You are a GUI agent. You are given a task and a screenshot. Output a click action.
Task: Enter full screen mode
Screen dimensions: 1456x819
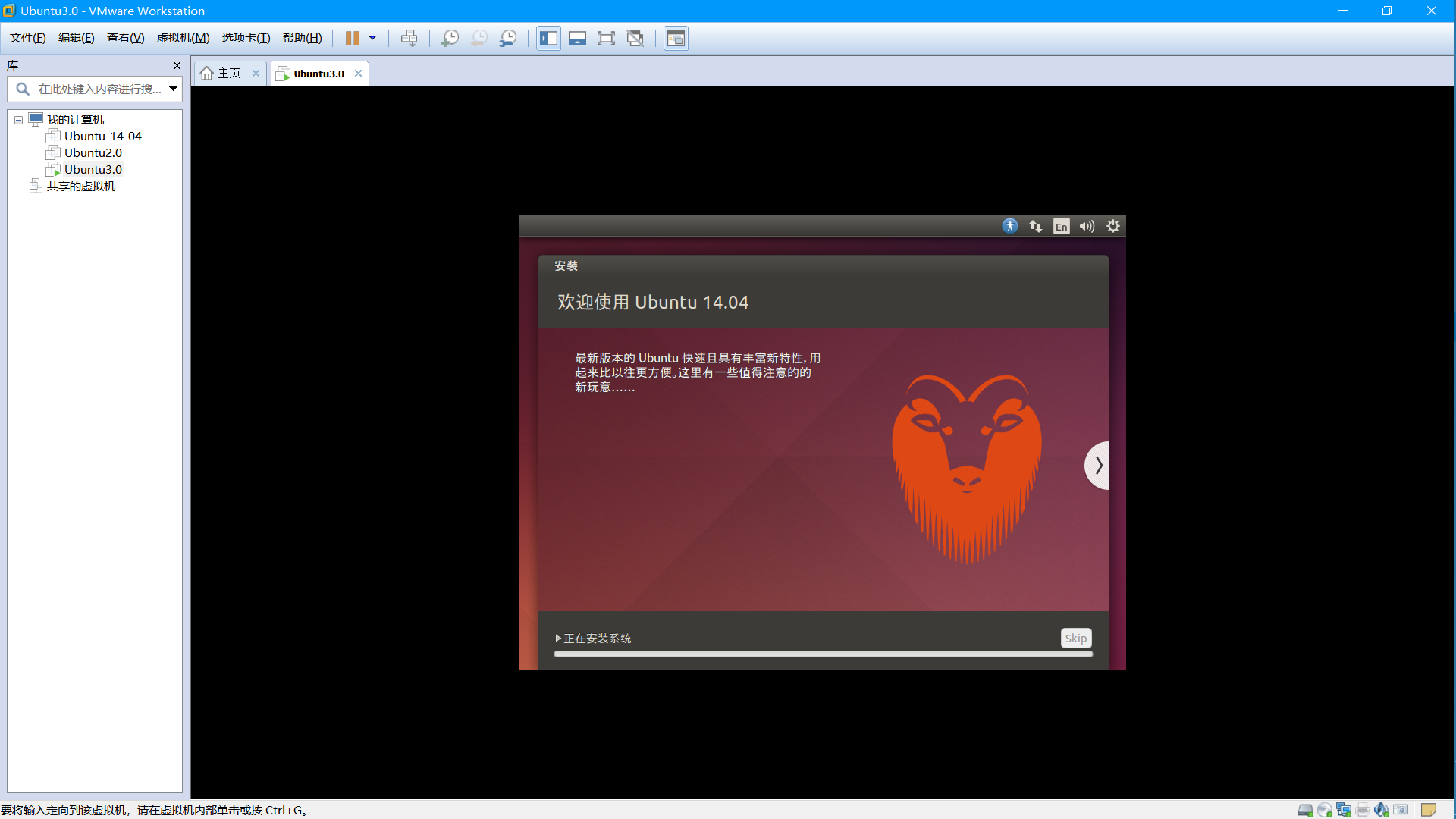[x=607, y=38]
